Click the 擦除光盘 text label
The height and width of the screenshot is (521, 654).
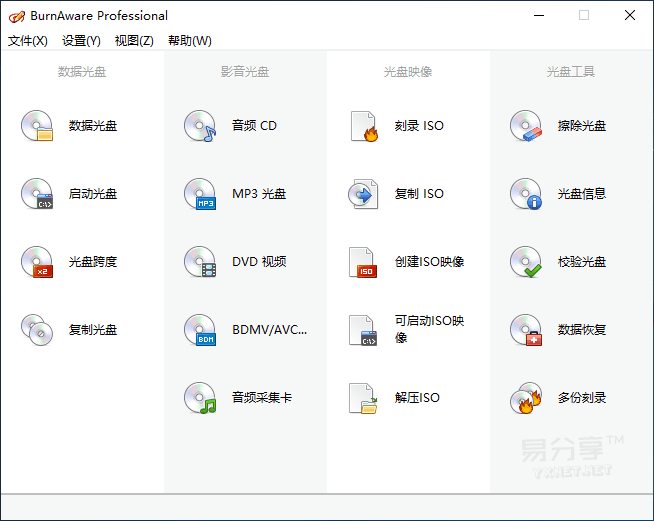point(582,126)
